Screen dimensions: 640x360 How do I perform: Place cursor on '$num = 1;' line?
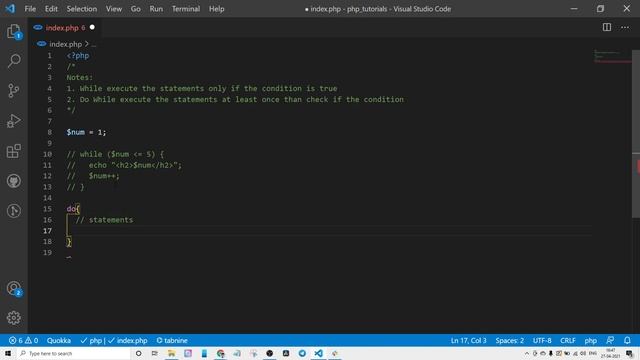[86, 132]
